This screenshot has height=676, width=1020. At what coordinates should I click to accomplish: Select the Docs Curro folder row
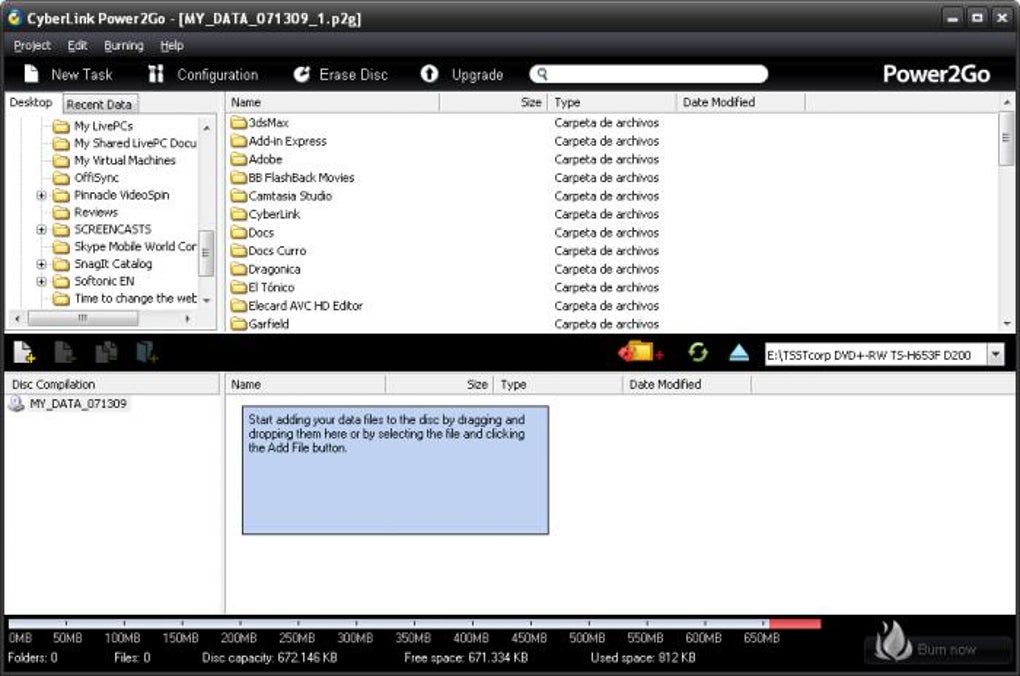tap(276, 250)
